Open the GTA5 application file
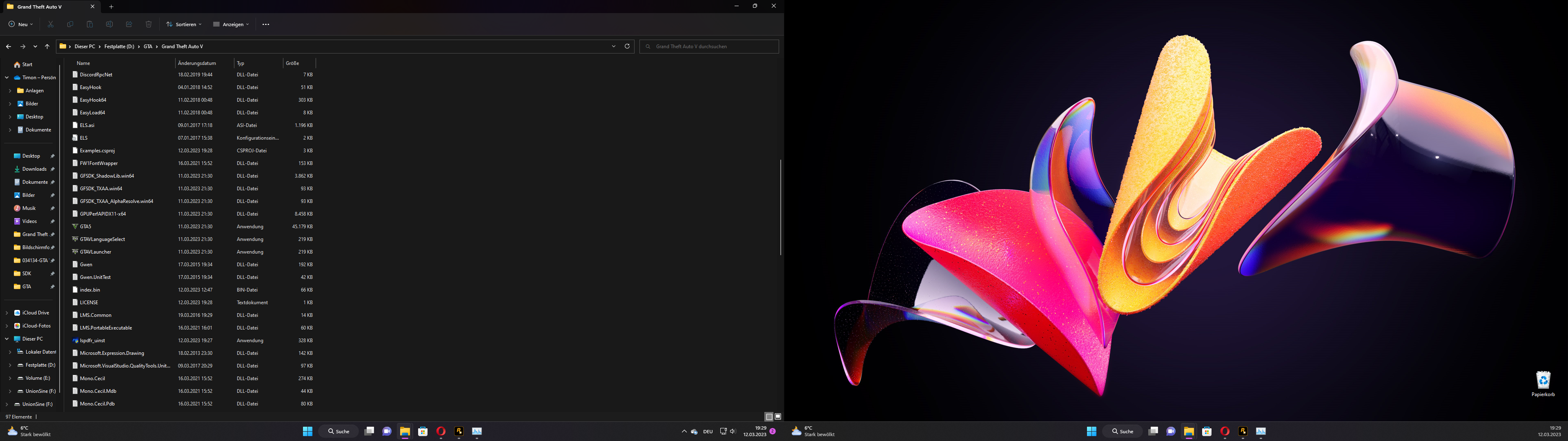This screenshot has width=1568, height=441. (85, 227)
